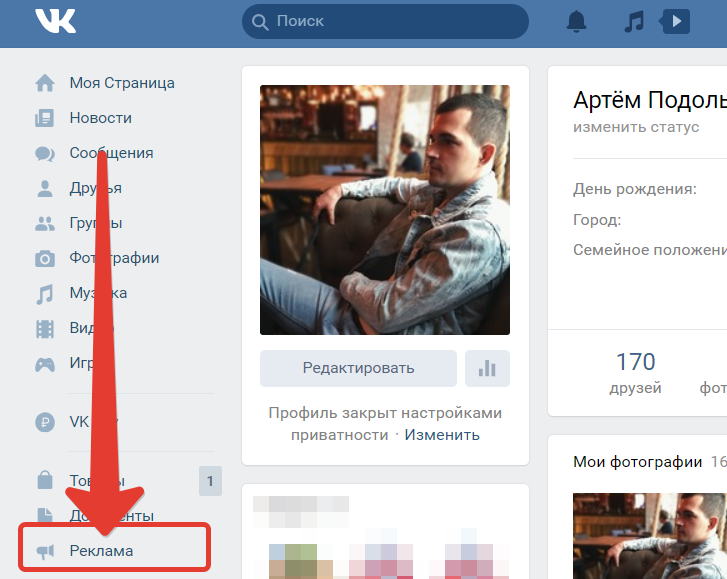Open Реклама menu item
The height and width of the screenshot is (579, 727).
tap(101, 551)
